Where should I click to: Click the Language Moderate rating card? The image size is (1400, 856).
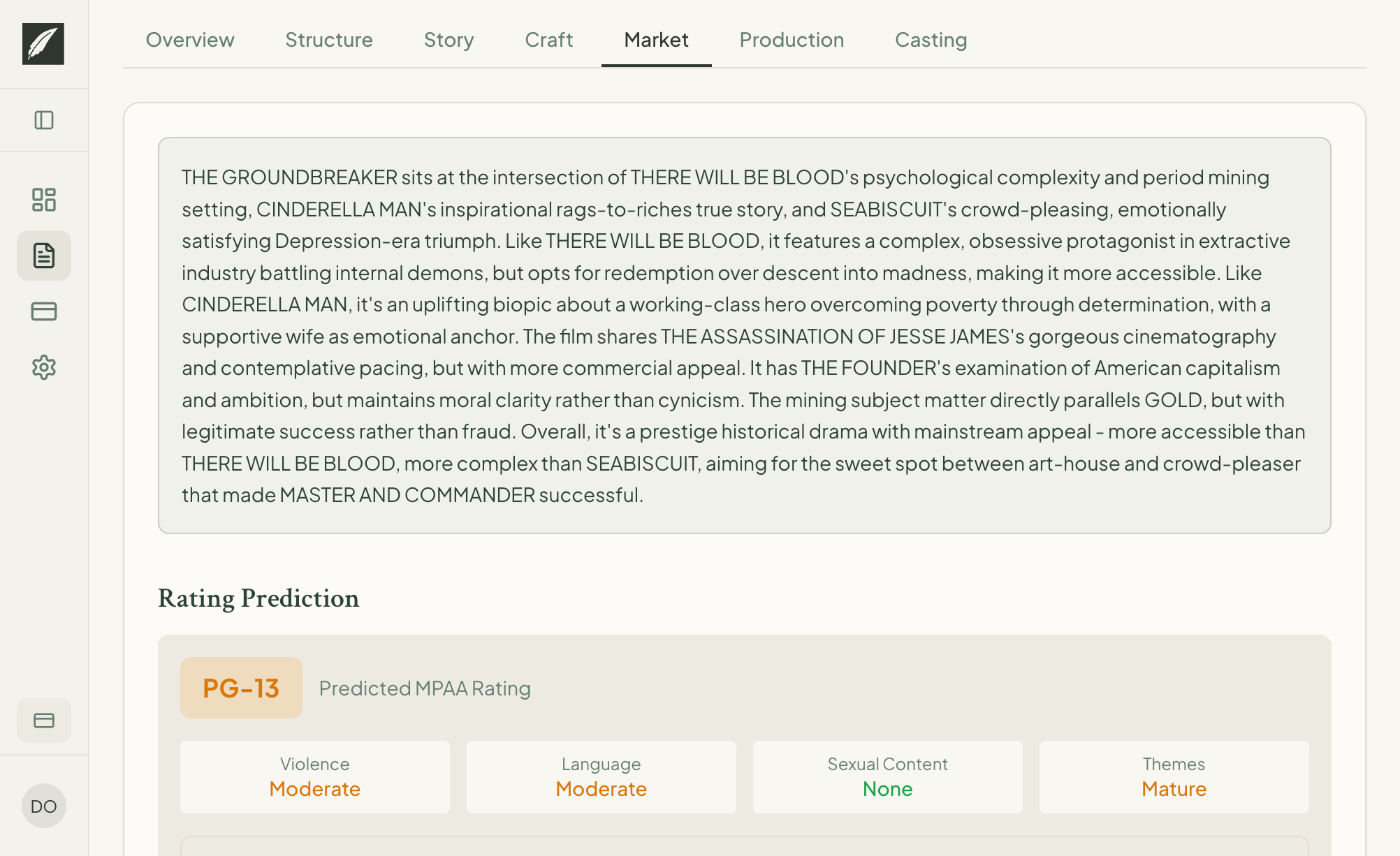click(601, 776)
